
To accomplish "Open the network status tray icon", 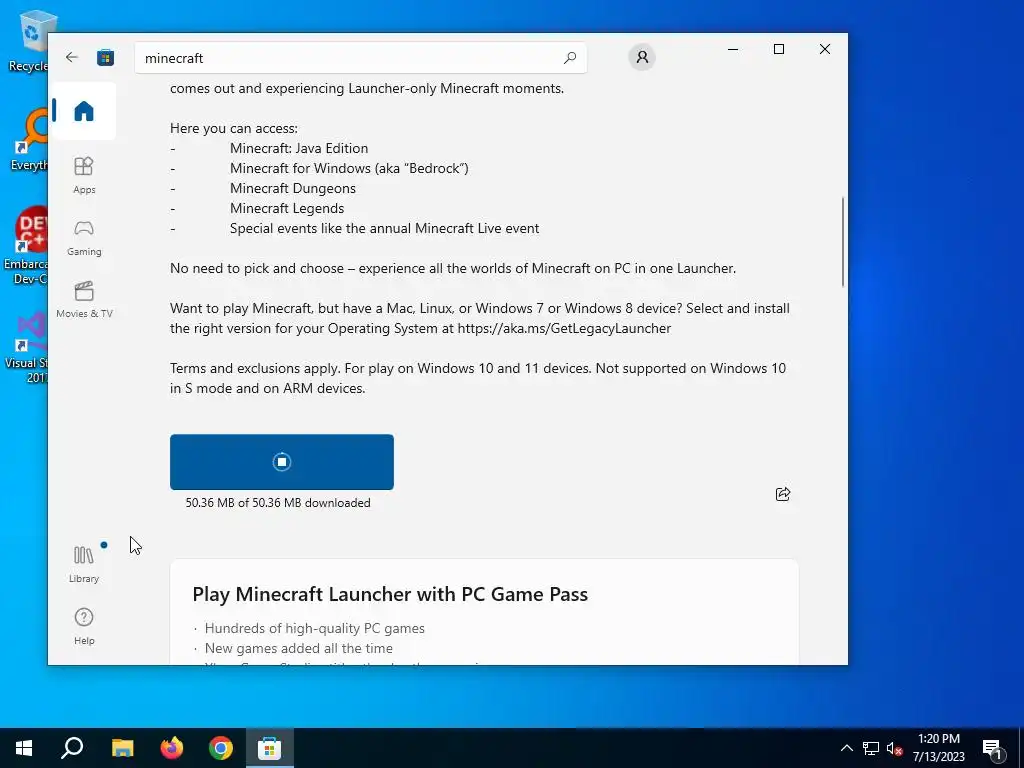I will pyautogui.click(x=871, y=748).
